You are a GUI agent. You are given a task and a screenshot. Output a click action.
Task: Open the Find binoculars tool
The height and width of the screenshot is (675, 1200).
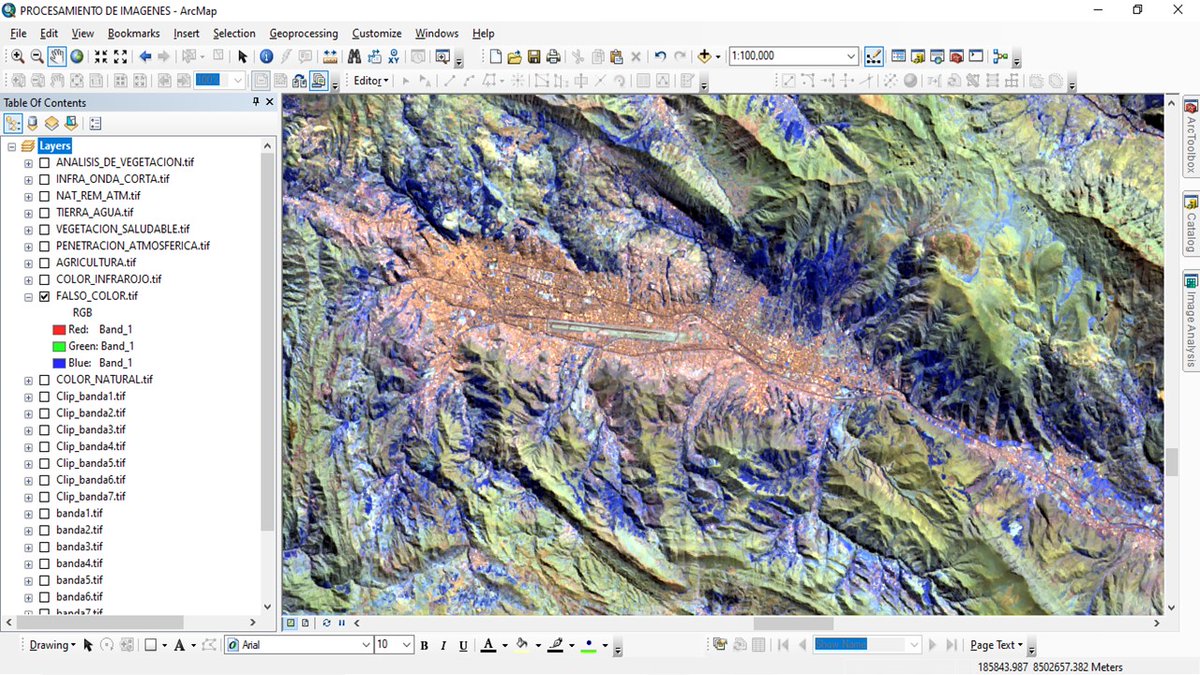[x=354, y=57]
